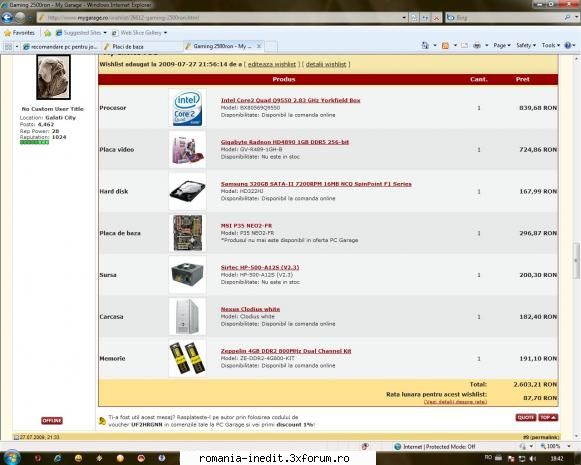Open a new blank tab
The image size is (581, 465).
pos(271,47)
